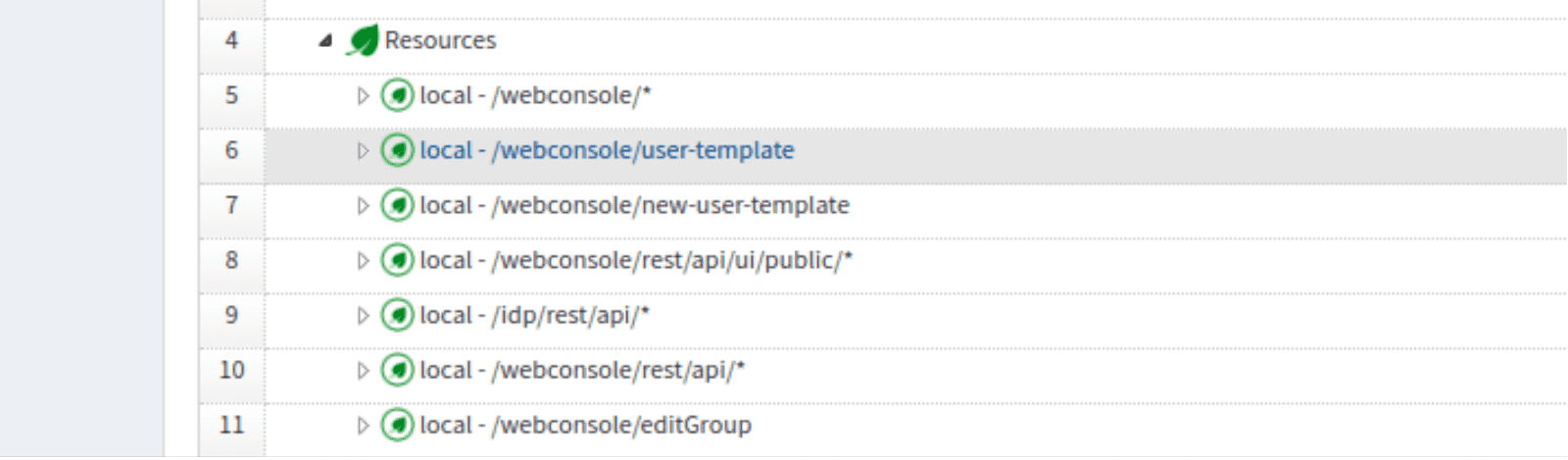Select the local - /webconsole/rest/api/* entry
This screenshot has width=1568, height=460.
(582, 371)
